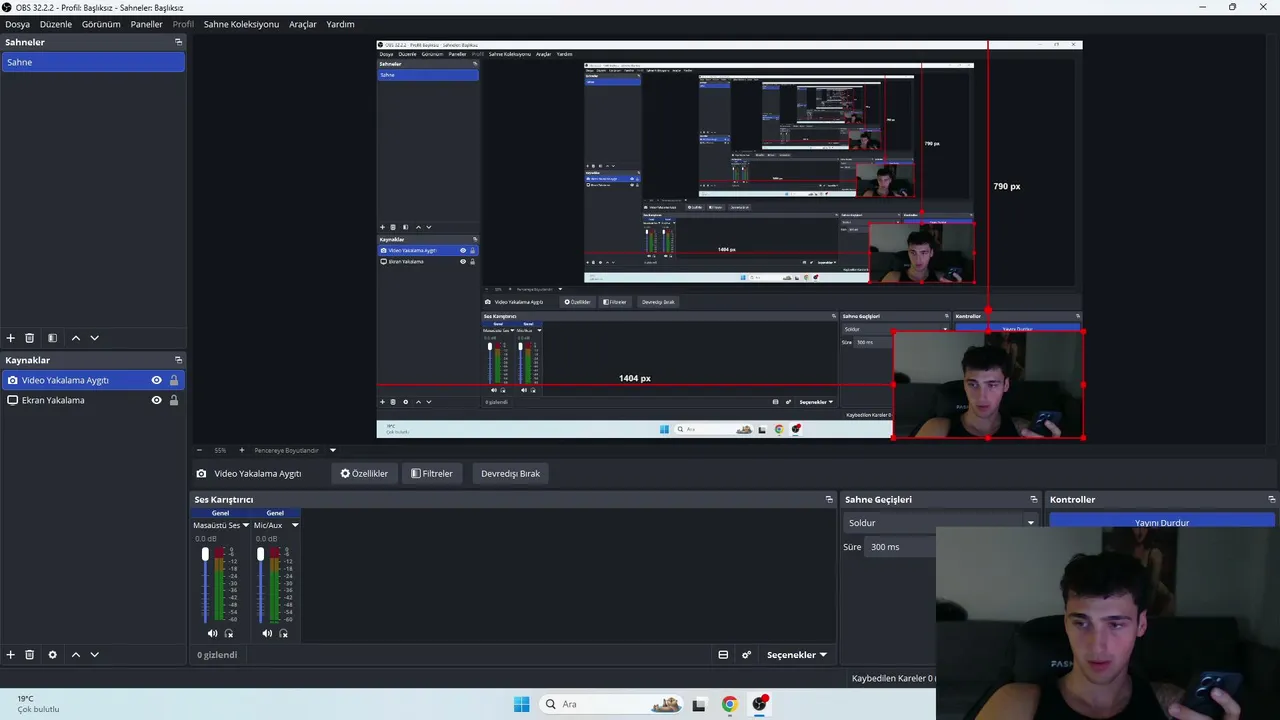Screen dimensions: 1280x720
Task: Delete the selected source with the trash icon
Action: click(x=30, y=655)
